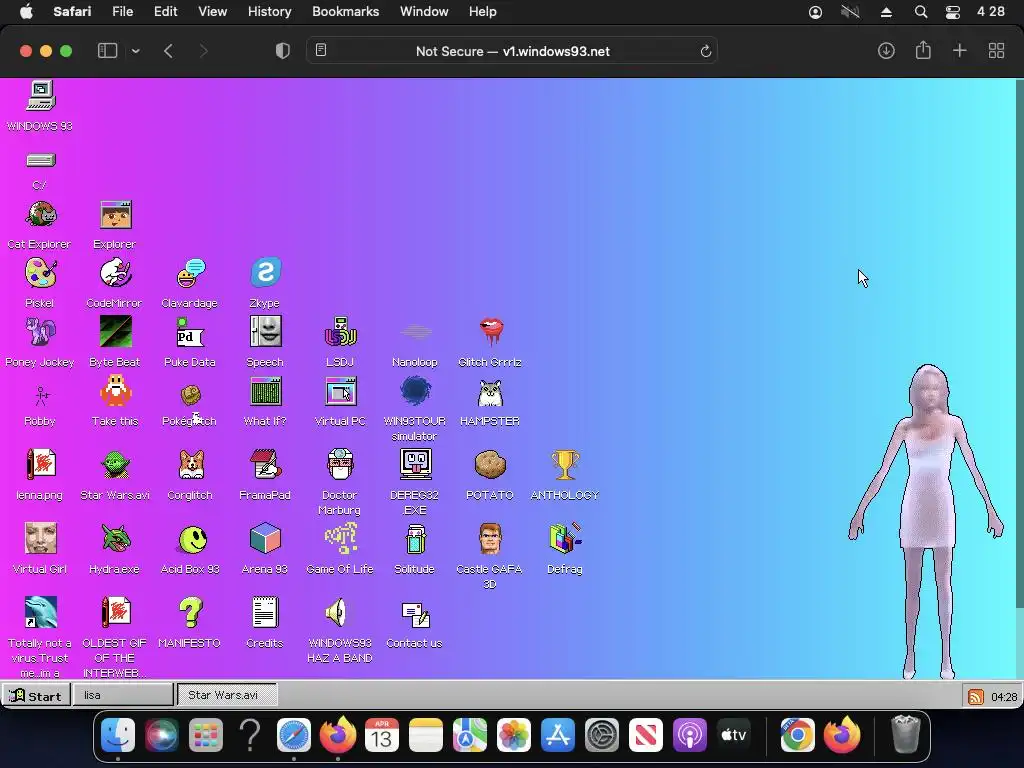Screen dimensions: 1024x768
Task: Open the Take this icon
Action: point(116,392)
